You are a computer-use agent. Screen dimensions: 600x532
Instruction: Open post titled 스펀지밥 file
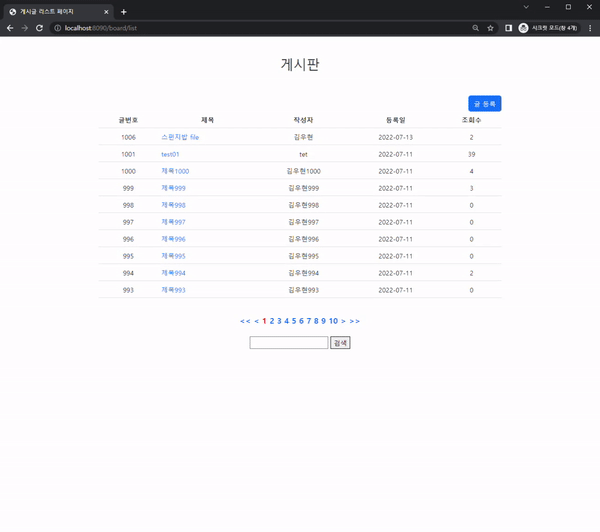(x=180, y=137)
